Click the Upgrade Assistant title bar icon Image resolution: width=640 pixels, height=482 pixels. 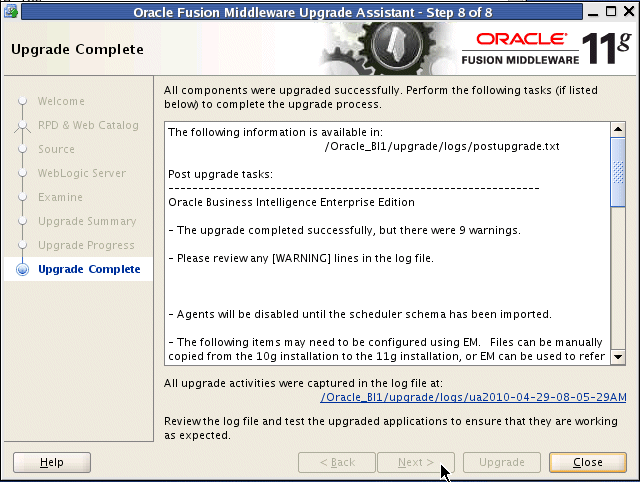point(11,11)
